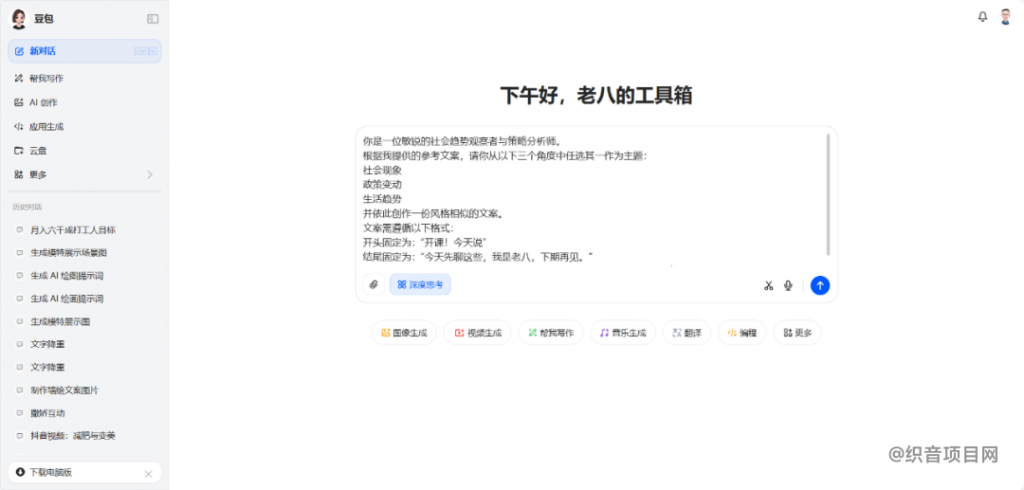Click the 云盘 folder icon

pos(19,151)
